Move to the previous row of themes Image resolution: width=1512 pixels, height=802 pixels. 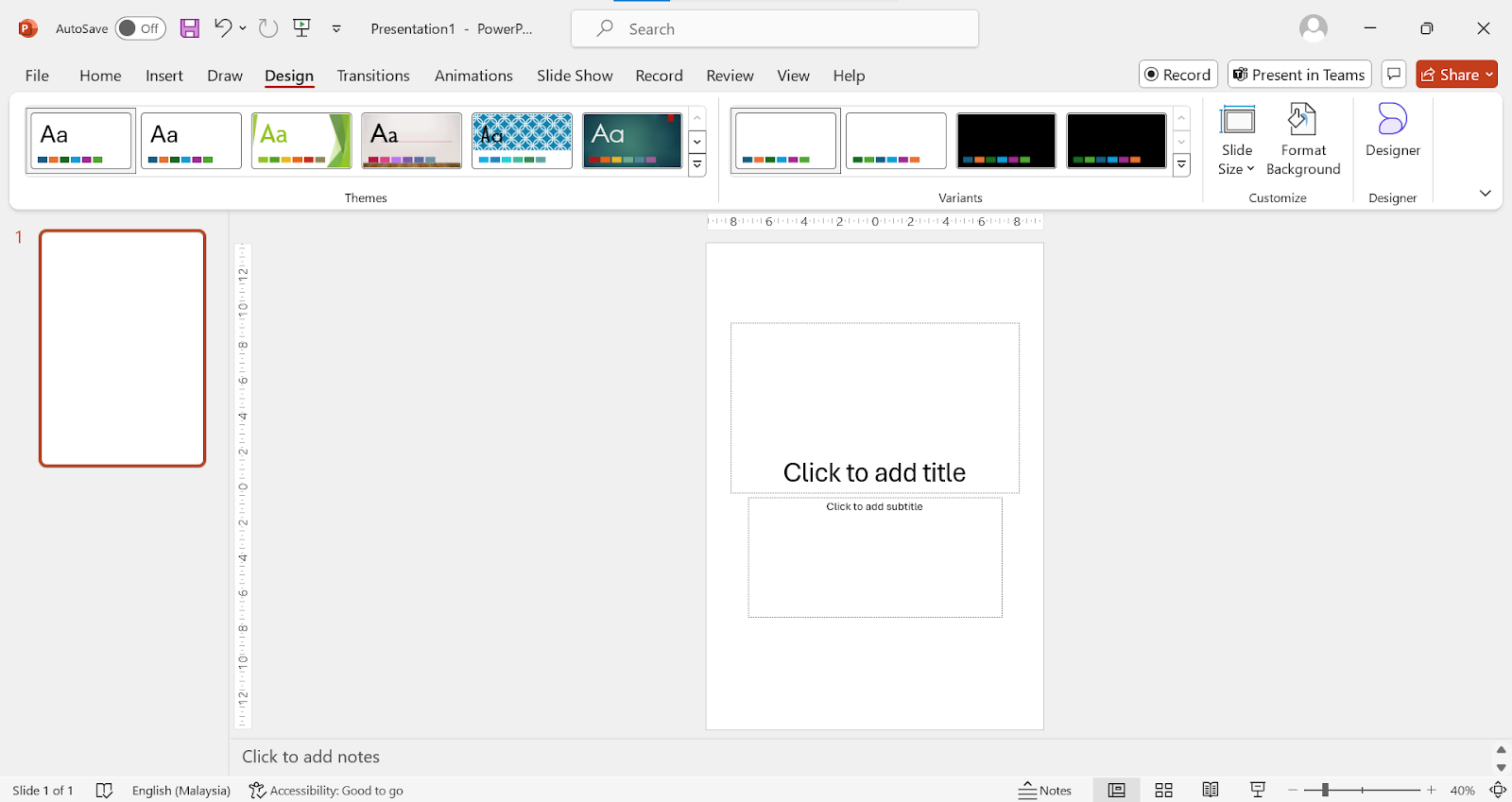pyautogui.click(x=697, y=118)
